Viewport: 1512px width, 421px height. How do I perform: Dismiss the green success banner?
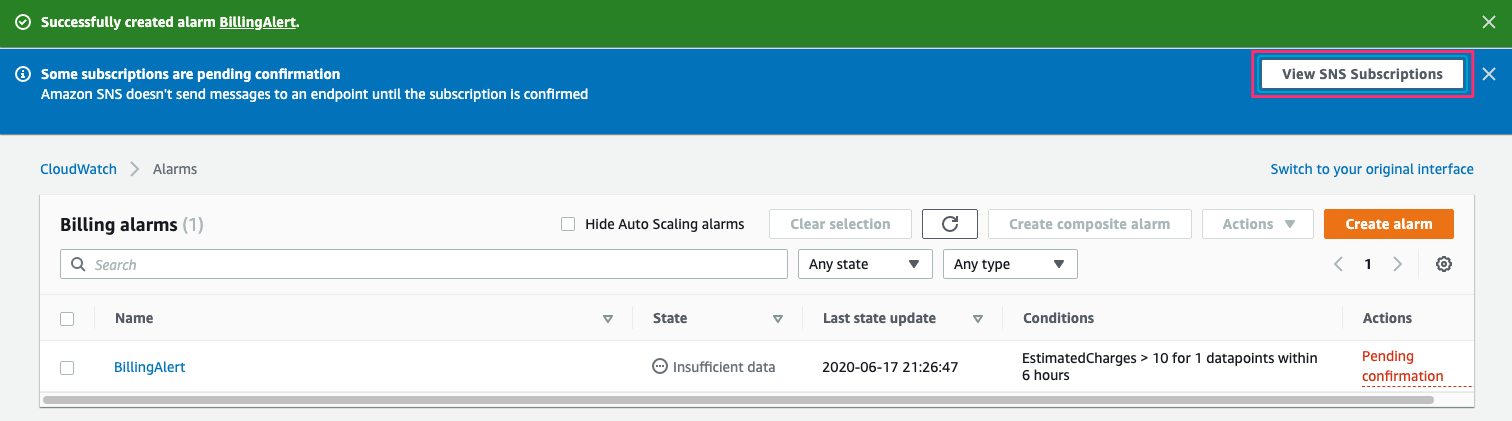point(1489,22)
